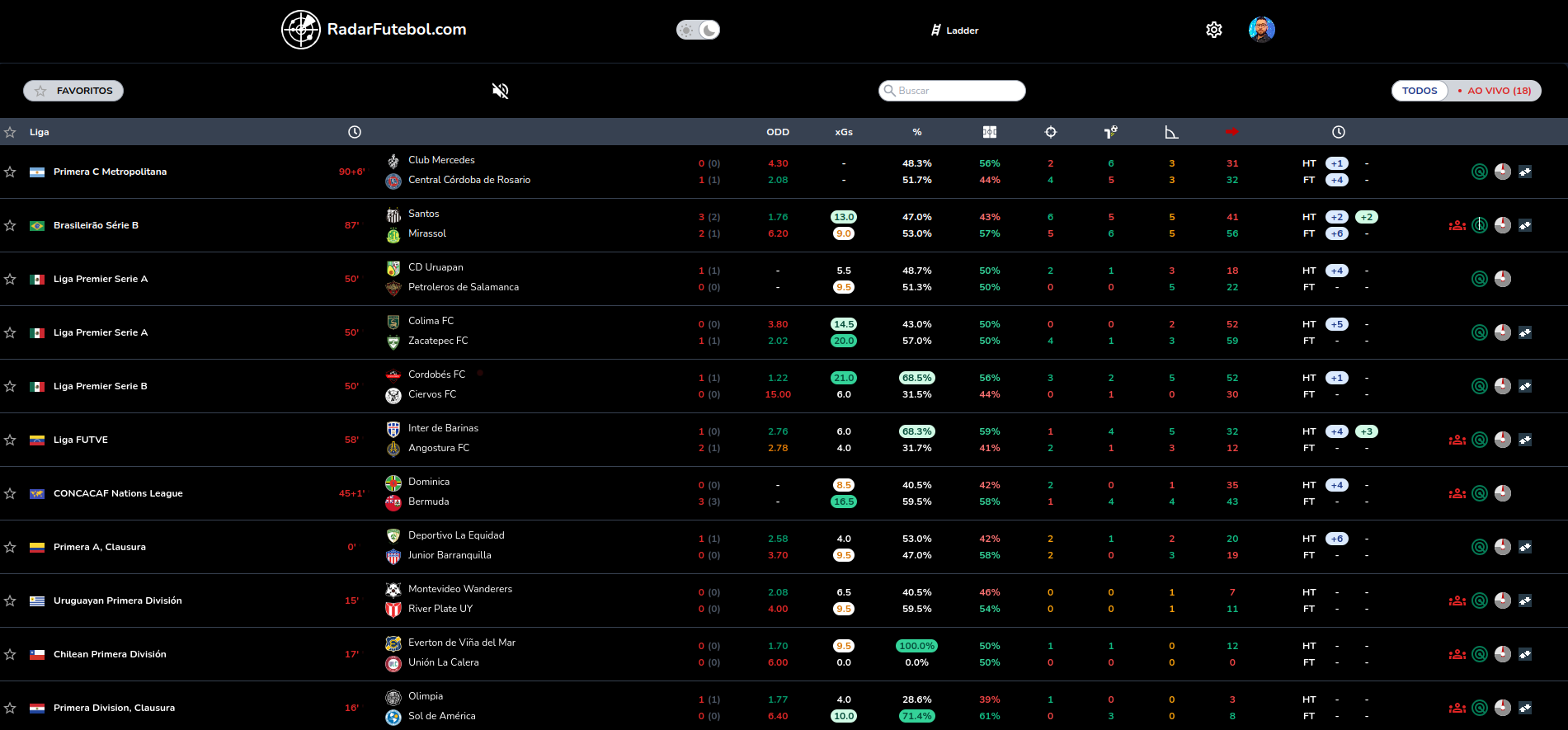Sort by the red attacks arrow header
This screenshot has width=1568, height=730.
(x=1232, y=132)
